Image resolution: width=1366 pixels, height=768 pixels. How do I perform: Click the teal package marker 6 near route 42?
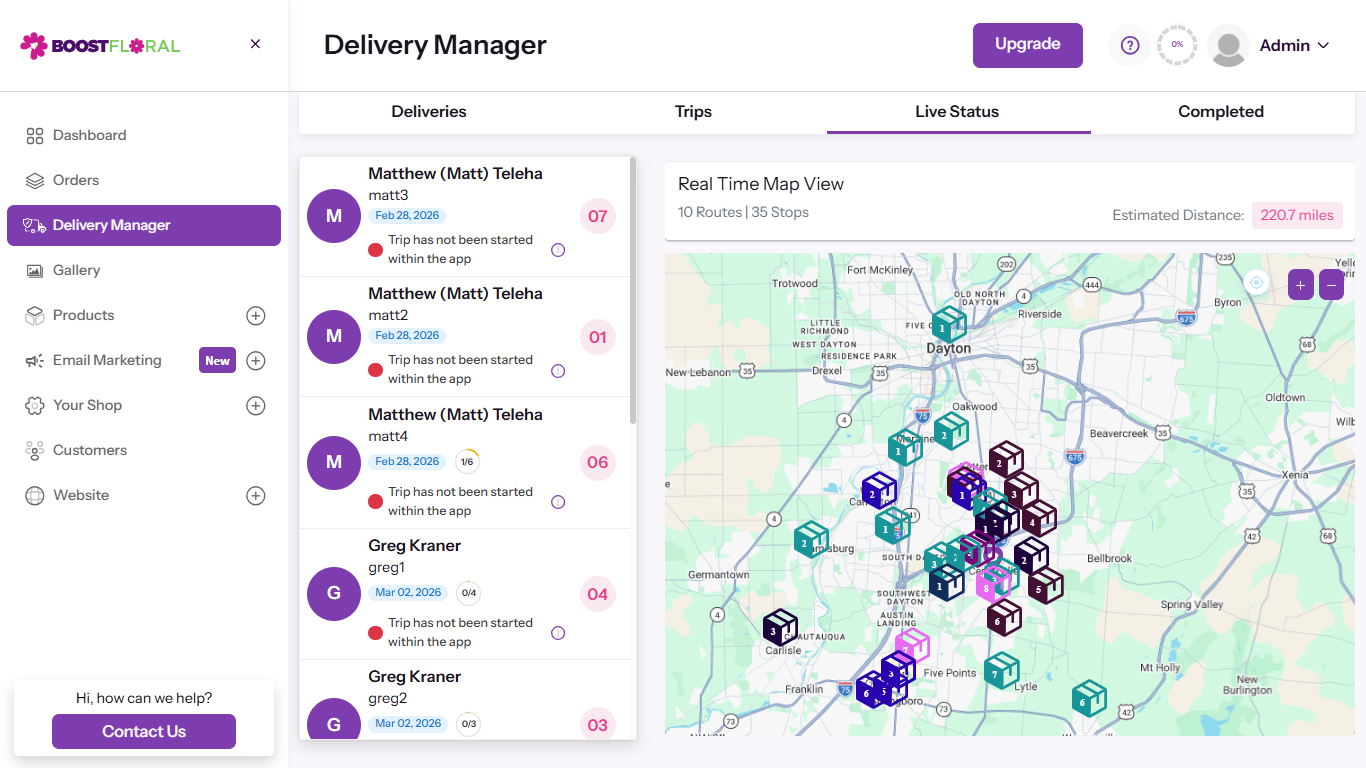pyautogui.click(x=1089, y=699)
